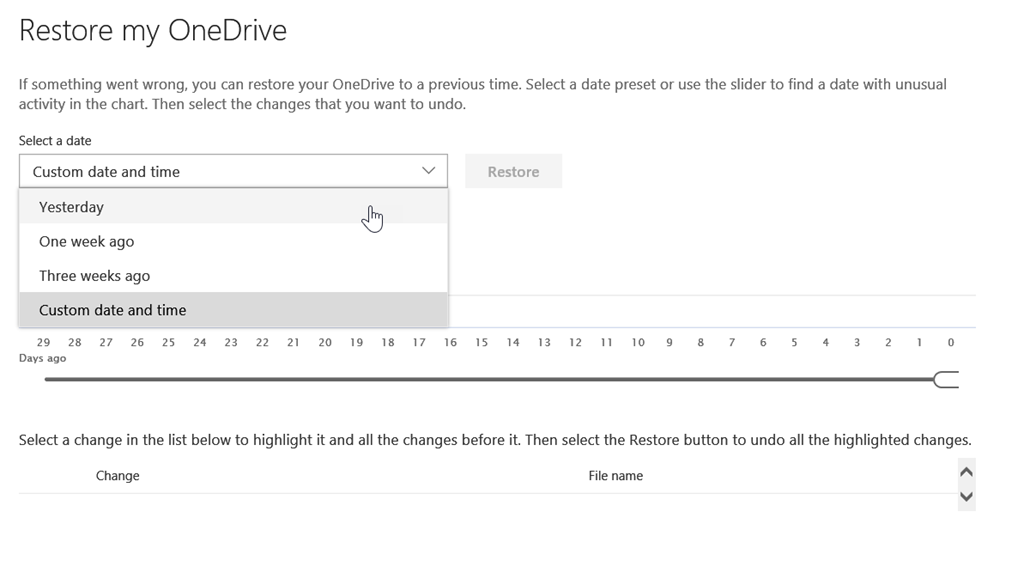Click the File name column header
The image size is (1024, 585).
(x=615, y=476)
